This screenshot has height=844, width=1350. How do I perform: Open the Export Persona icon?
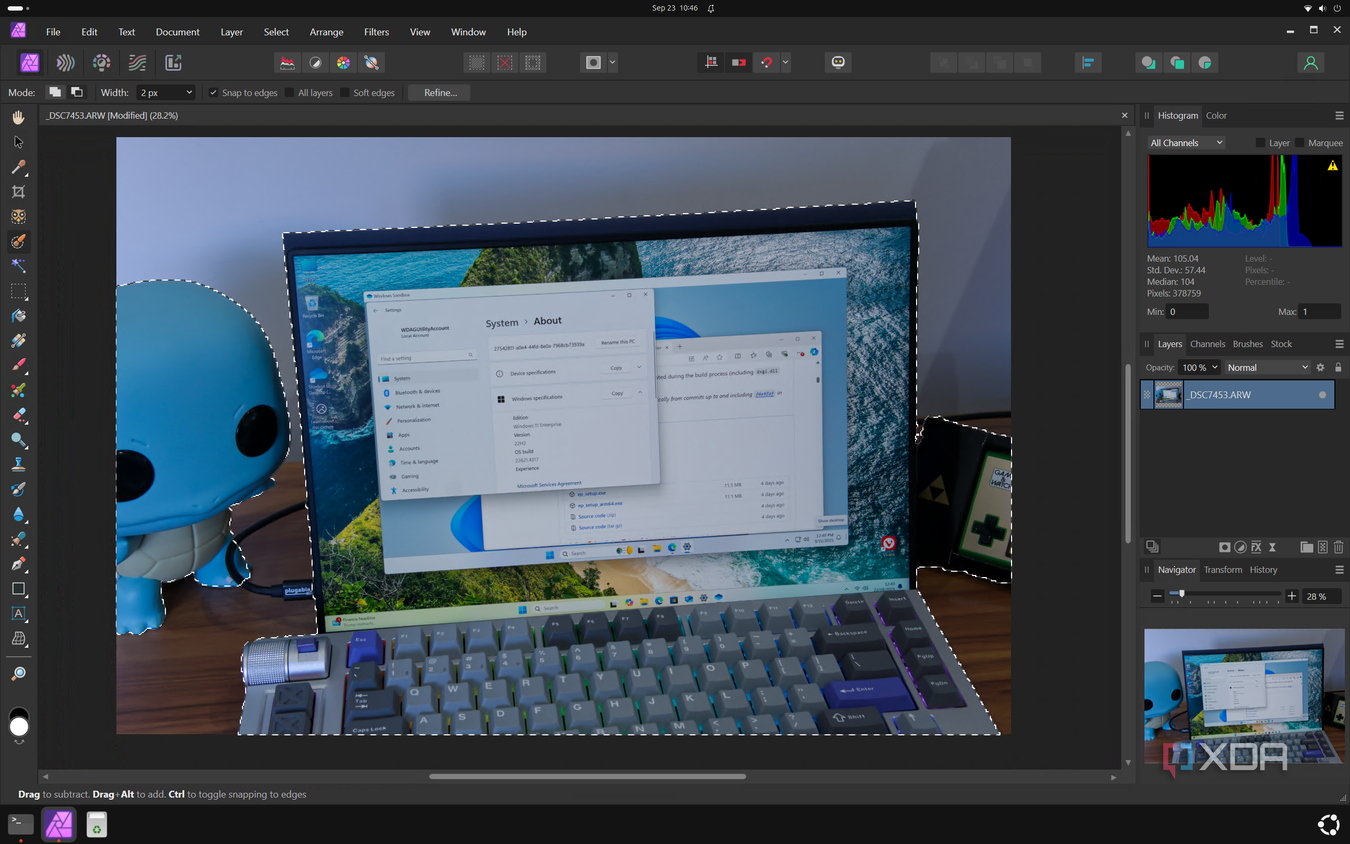(x=173, y=63)
